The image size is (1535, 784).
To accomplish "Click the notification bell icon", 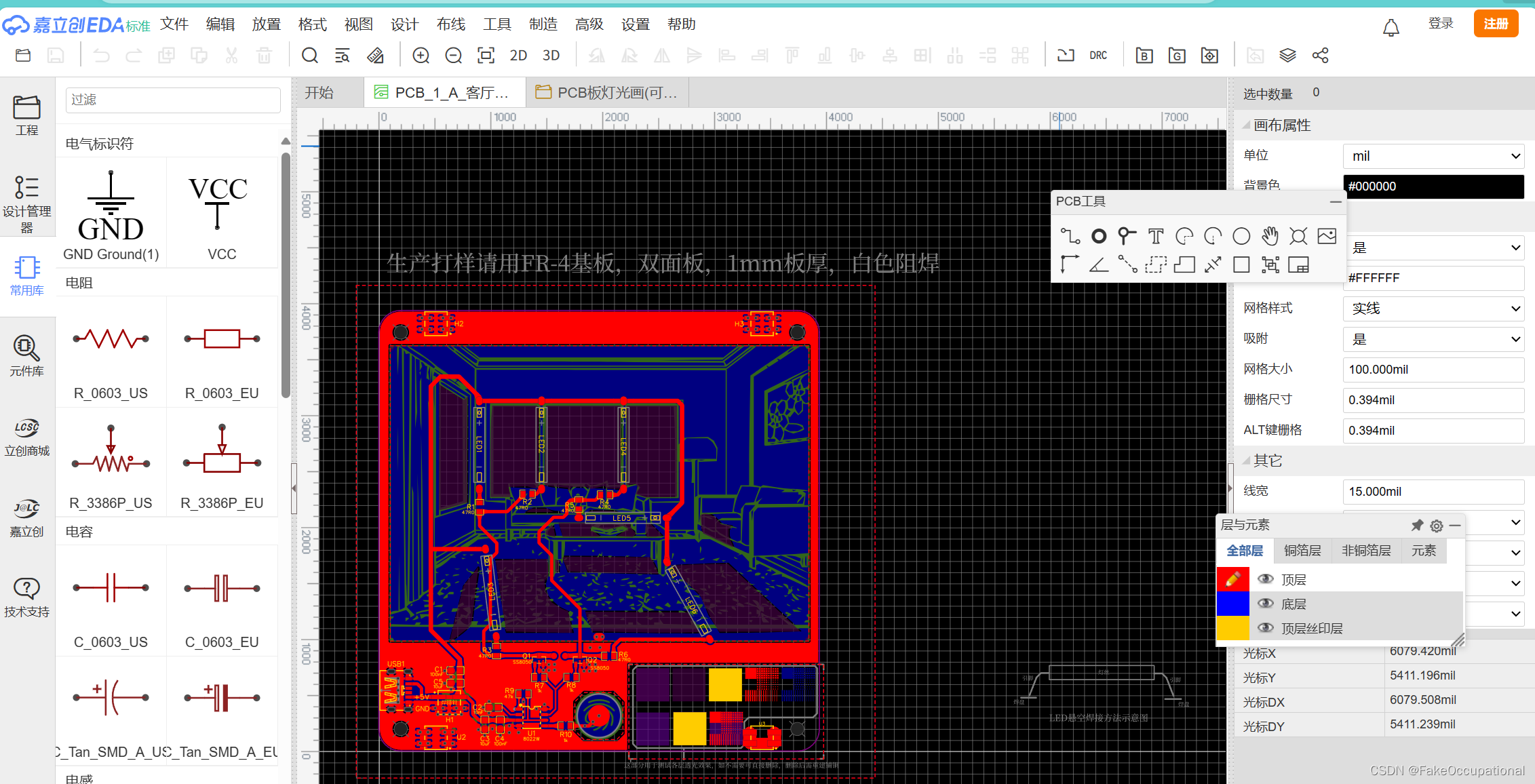I will pos(1391,27).
